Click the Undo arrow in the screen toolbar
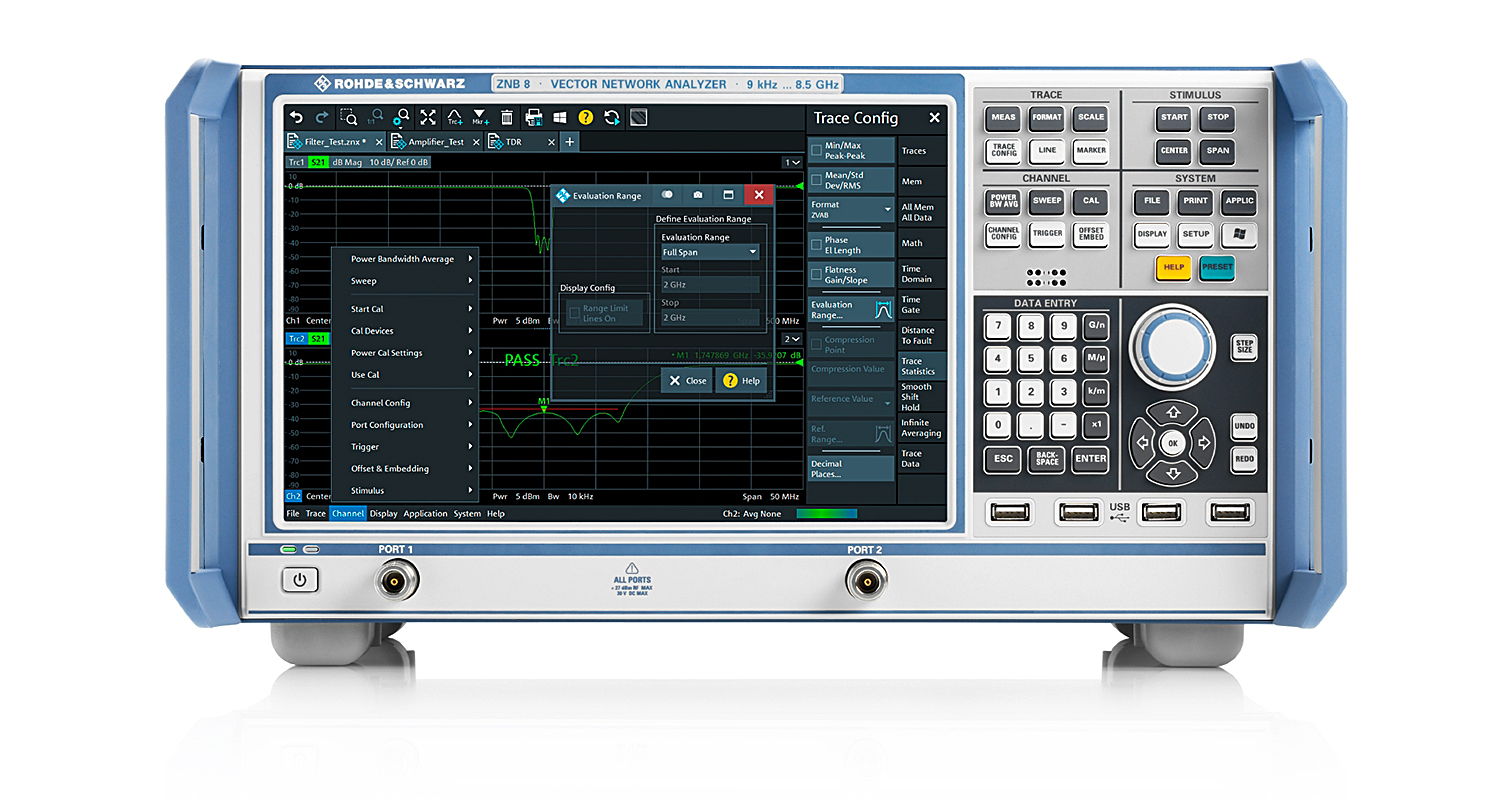The image size is (1500, 800). point(296,117)
